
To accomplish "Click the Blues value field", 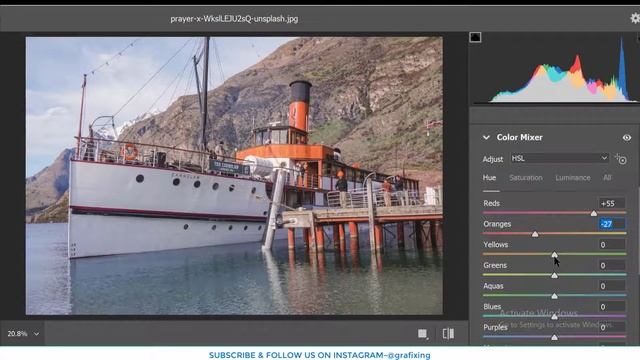I will (x=611, y=307).
